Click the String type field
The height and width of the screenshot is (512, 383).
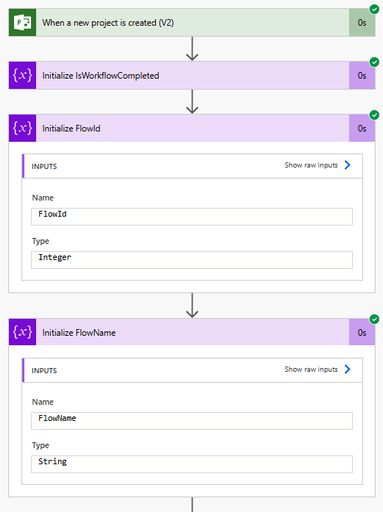click(192, 464)
